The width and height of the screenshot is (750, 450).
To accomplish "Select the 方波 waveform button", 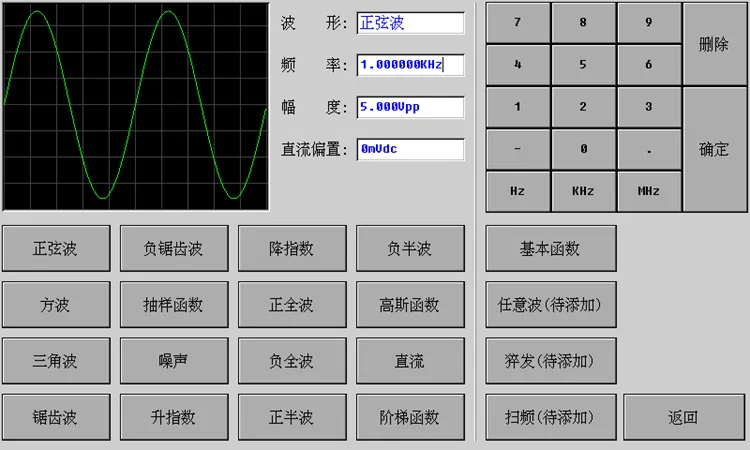I will coord(56,305).
